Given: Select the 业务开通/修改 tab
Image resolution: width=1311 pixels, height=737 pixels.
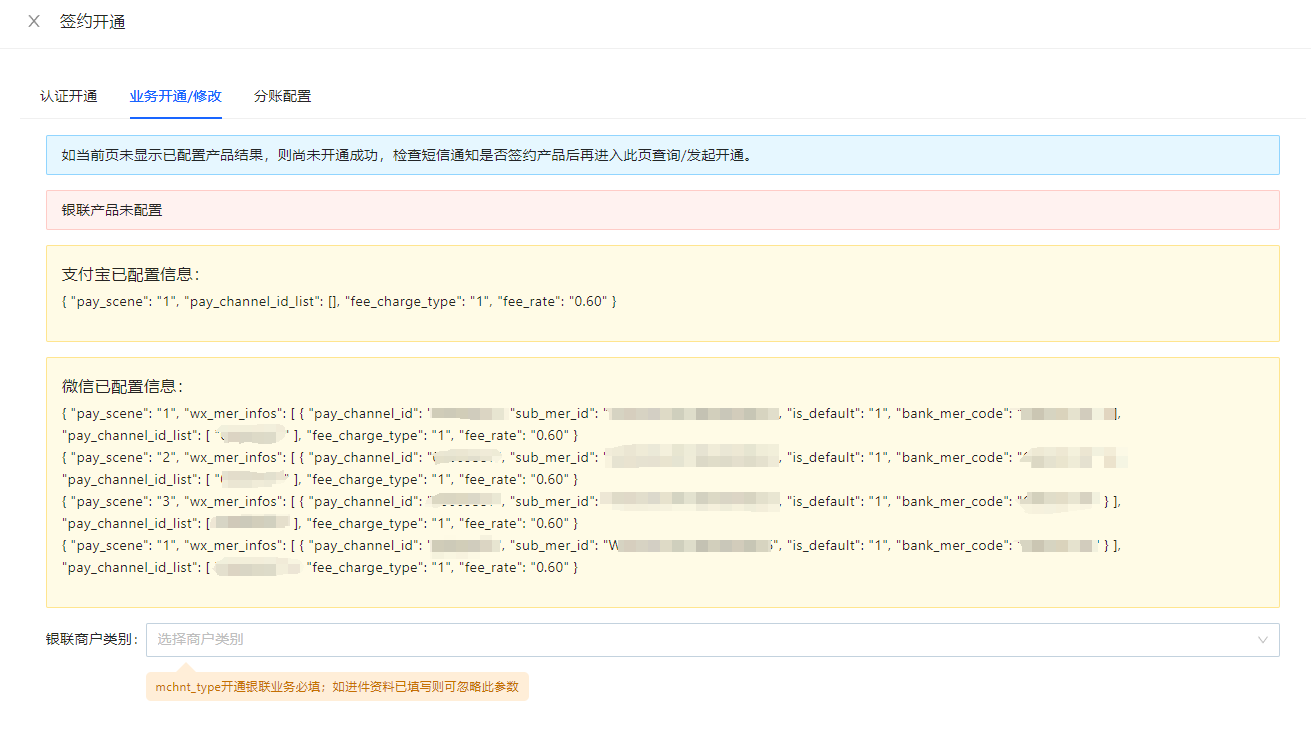Looking at the screenshot, I should point(175,96).
